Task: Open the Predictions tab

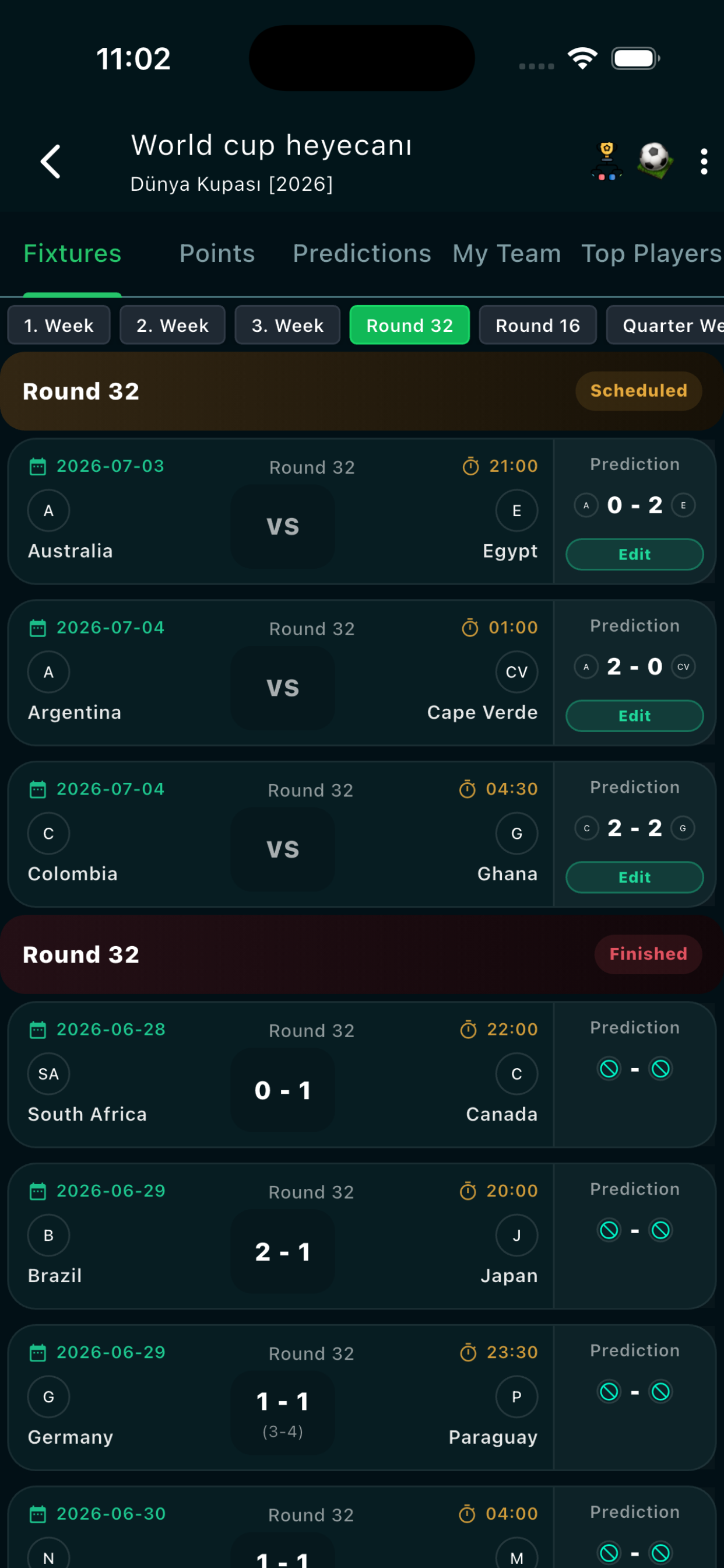Action: pos(362,253)
